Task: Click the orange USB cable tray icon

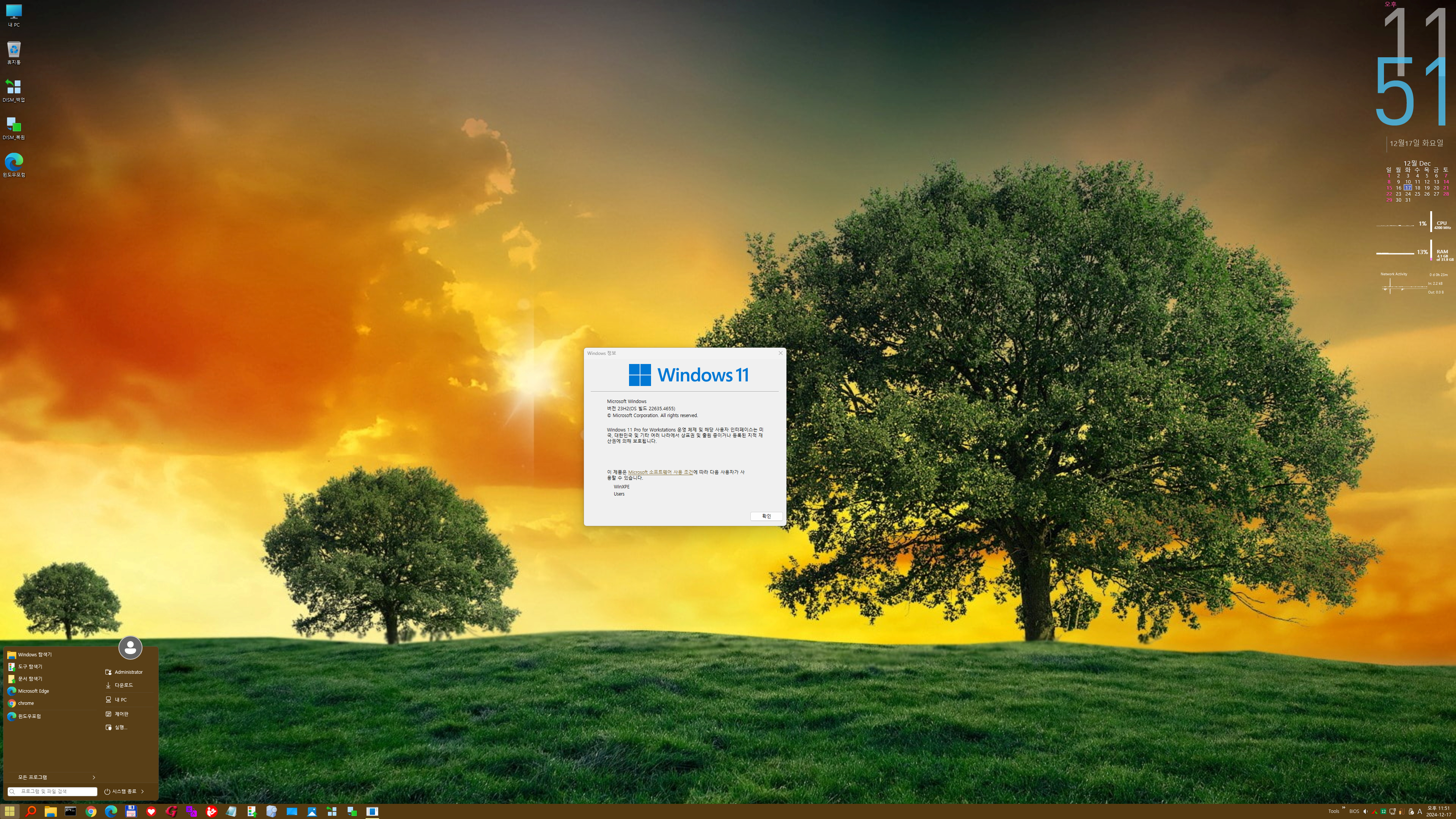Action: click(1402, 812)
